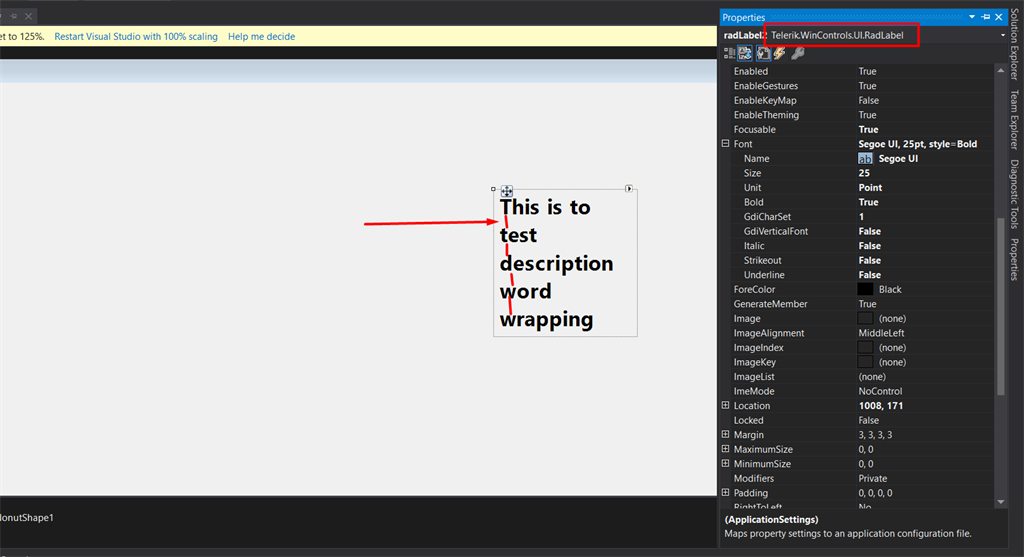The image size is (1024, 557).
Task: Click the Focusable value True
Action: pos(868,129)
